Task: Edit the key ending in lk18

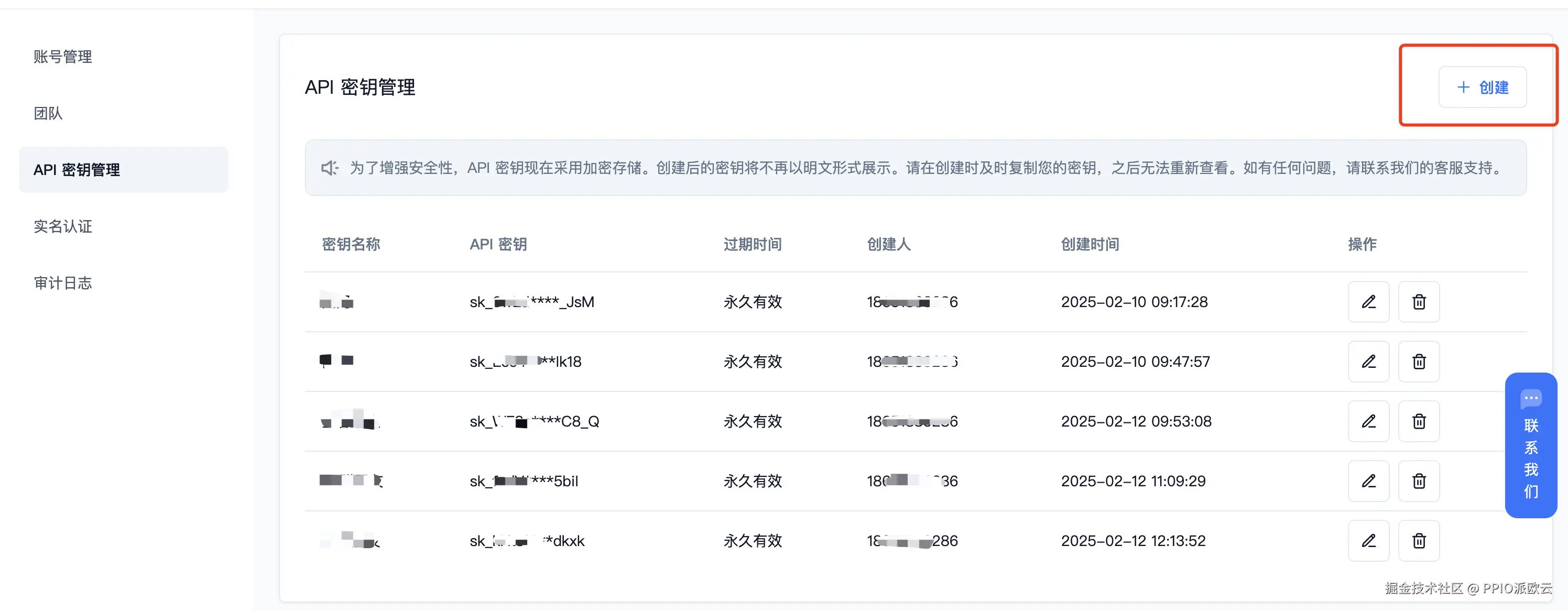Action: [1368, 362]
